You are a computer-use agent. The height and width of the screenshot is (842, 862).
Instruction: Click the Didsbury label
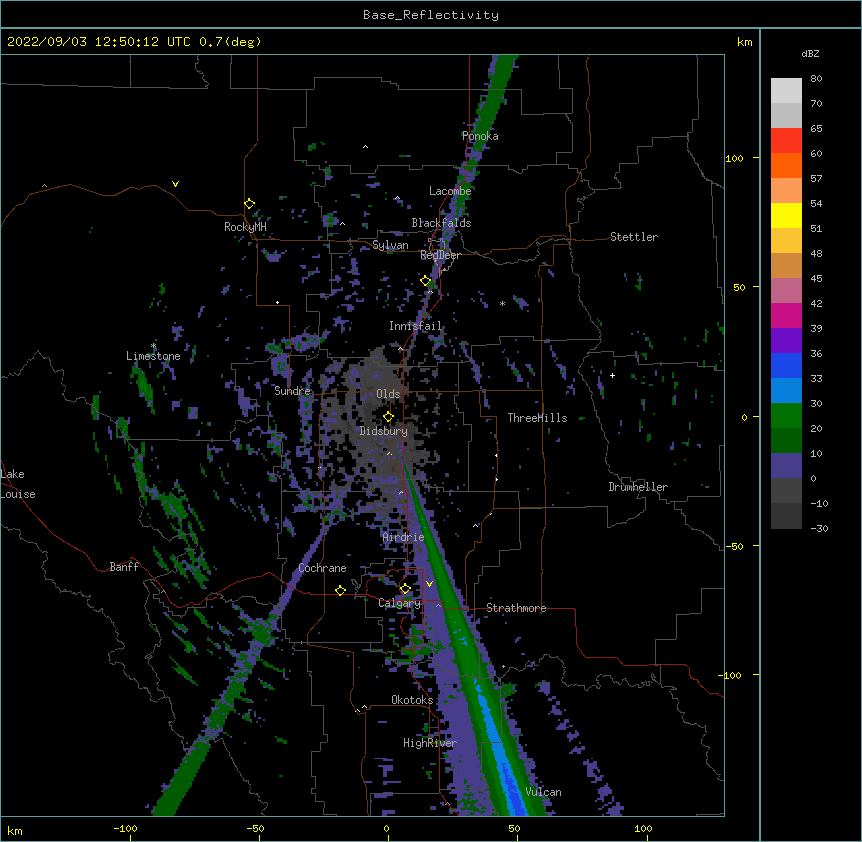[384, 431]
